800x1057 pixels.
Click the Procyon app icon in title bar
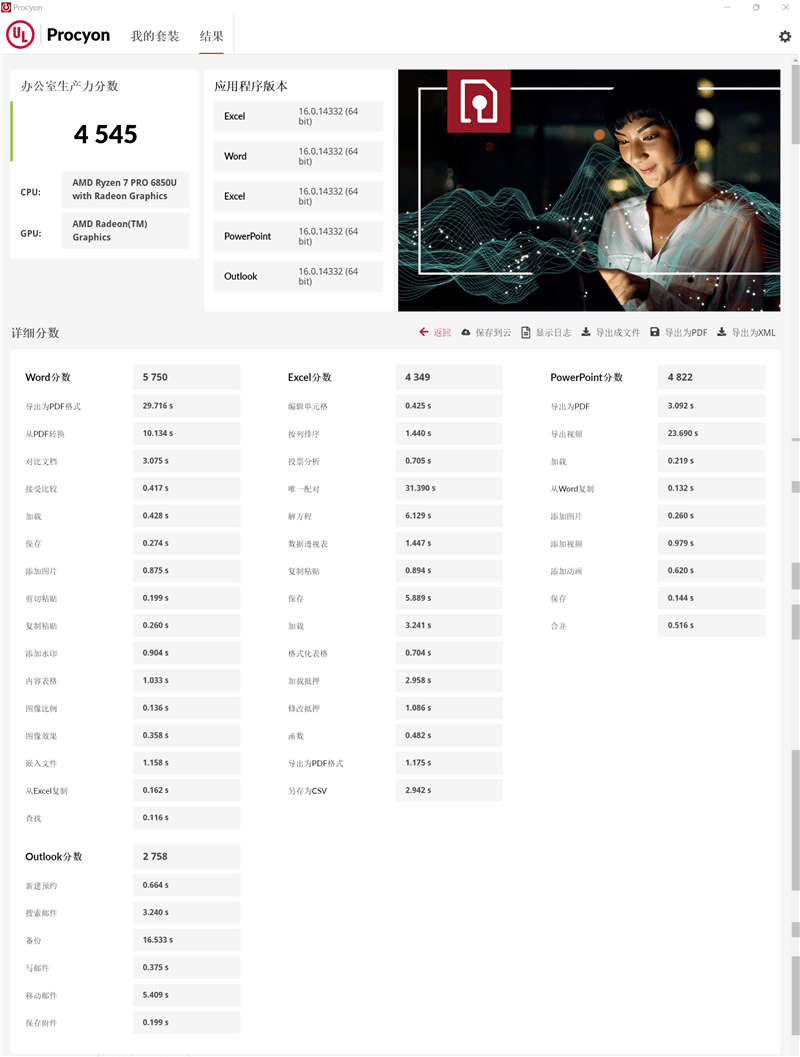pyautogui.click(x=6, y=7)
